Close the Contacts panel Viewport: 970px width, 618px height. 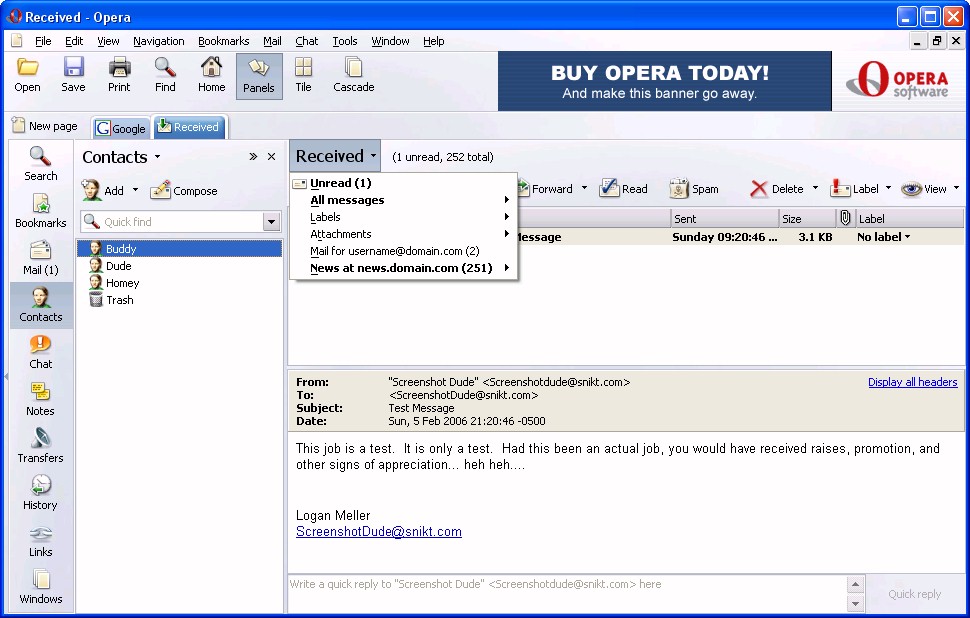click(x=271, y=157)
